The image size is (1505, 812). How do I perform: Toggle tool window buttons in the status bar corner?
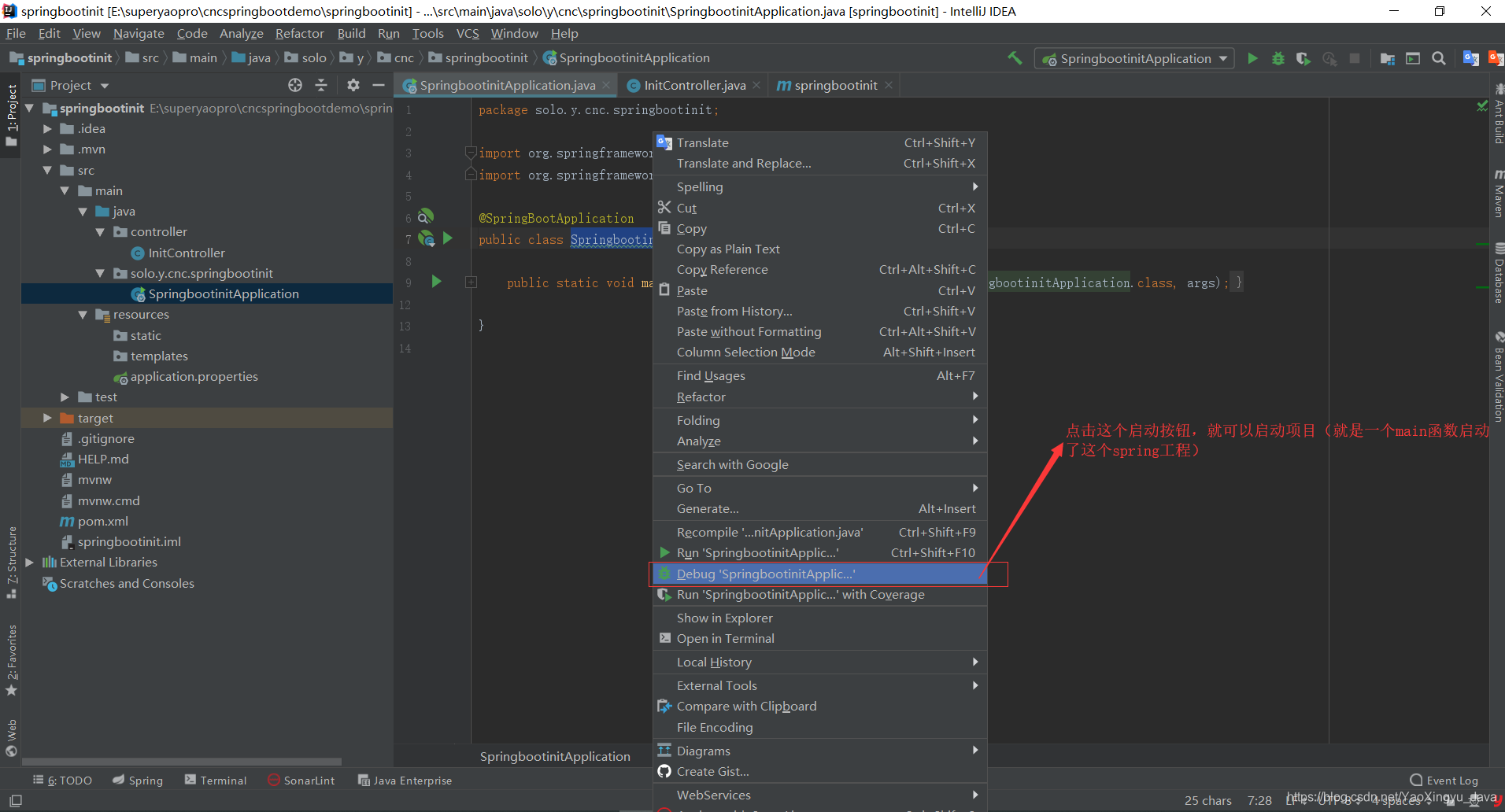(15, 801)
